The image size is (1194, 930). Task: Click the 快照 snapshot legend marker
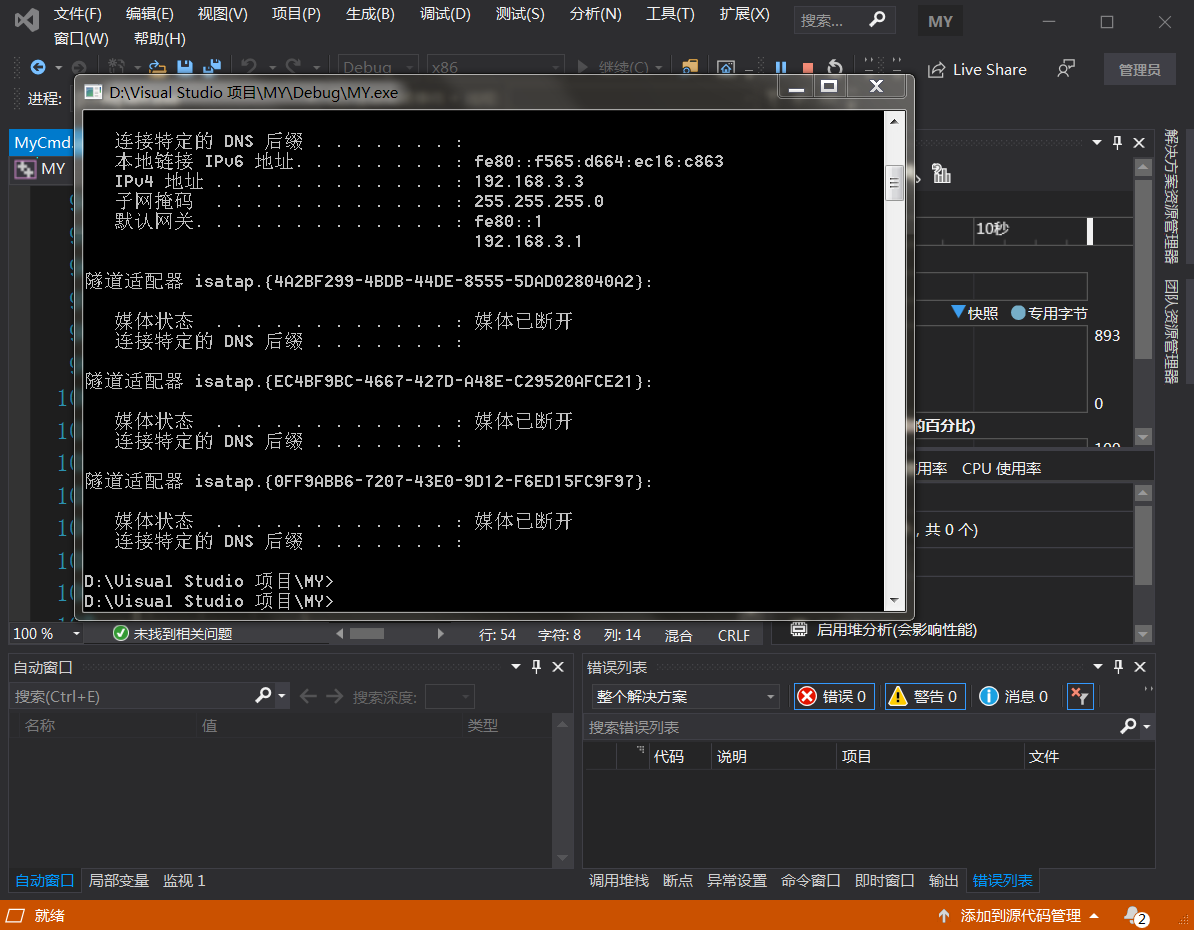pos(959,312)
